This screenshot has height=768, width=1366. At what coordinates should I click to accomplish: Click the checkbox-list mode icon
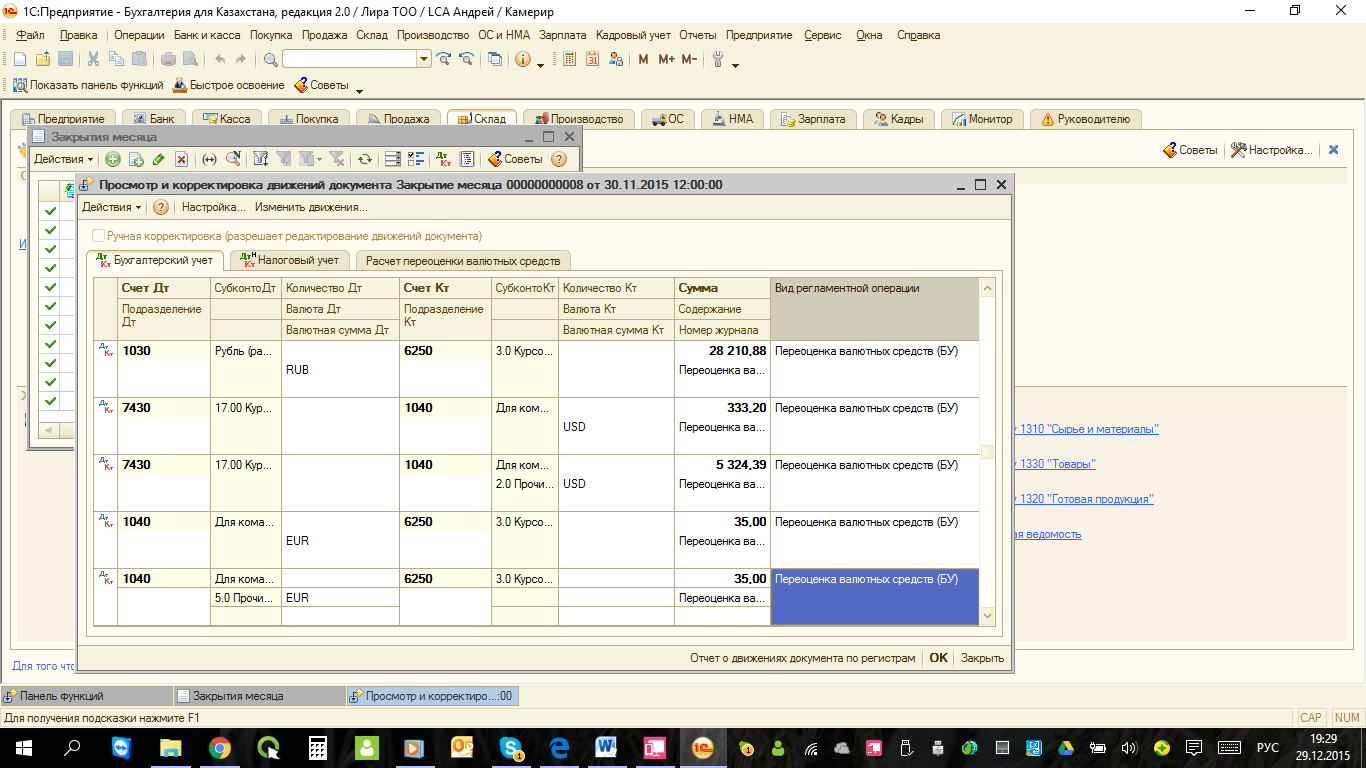[x=416, y=159]
